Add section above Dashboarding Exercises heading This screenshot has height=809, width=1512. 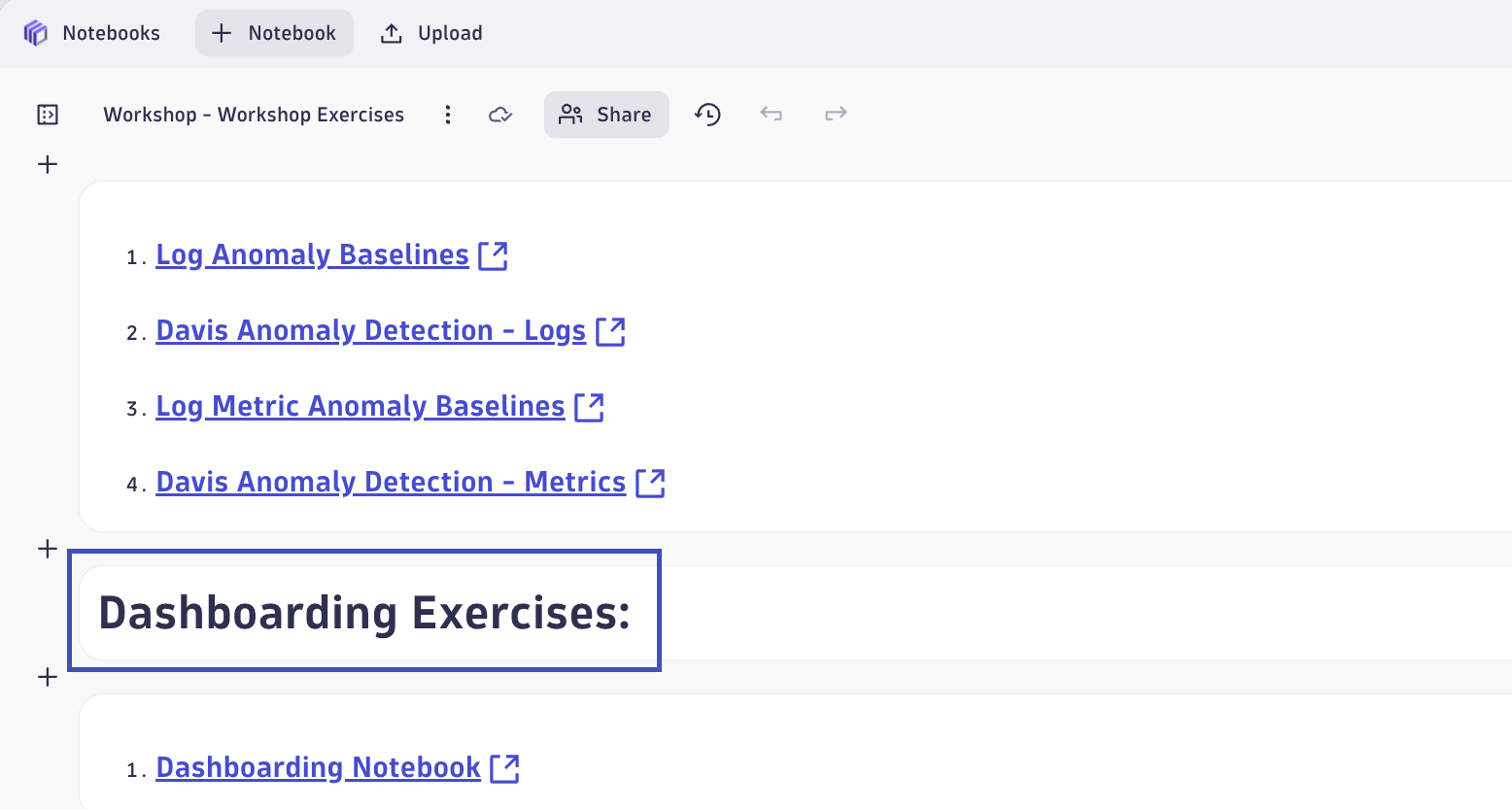coord(48,549)
